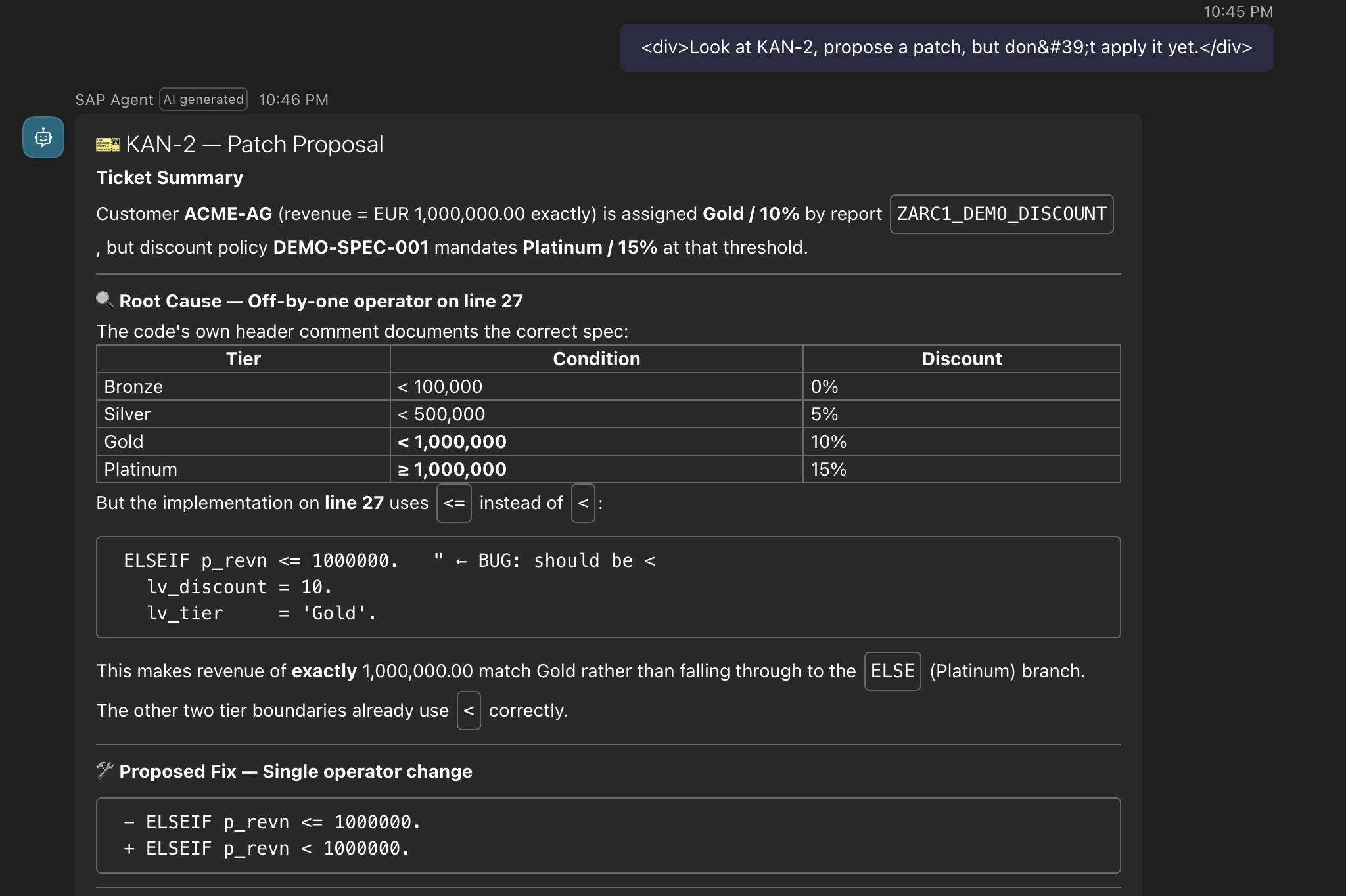Viewport: 1346px width, 896px height.
Task: Click the 10:46 PM message timestamp
Action: [293, 100]
